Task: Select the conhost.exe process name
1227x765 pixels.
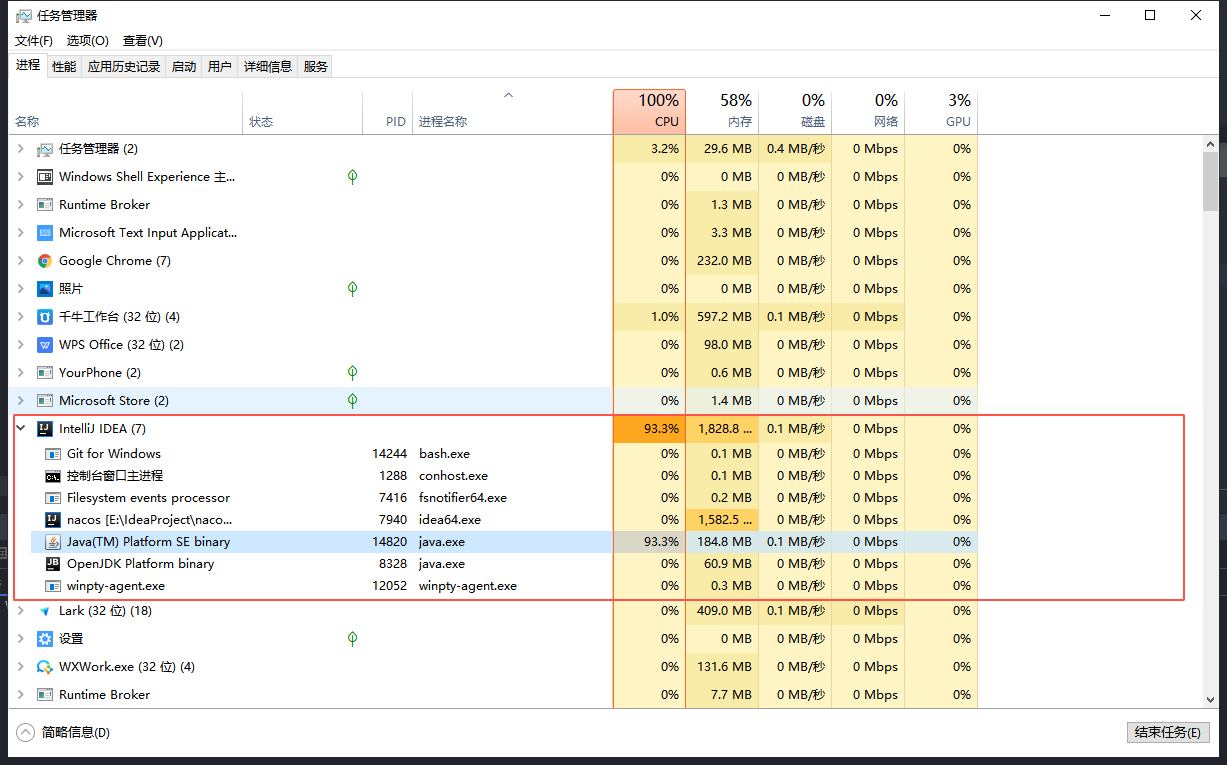Action: 454,476
